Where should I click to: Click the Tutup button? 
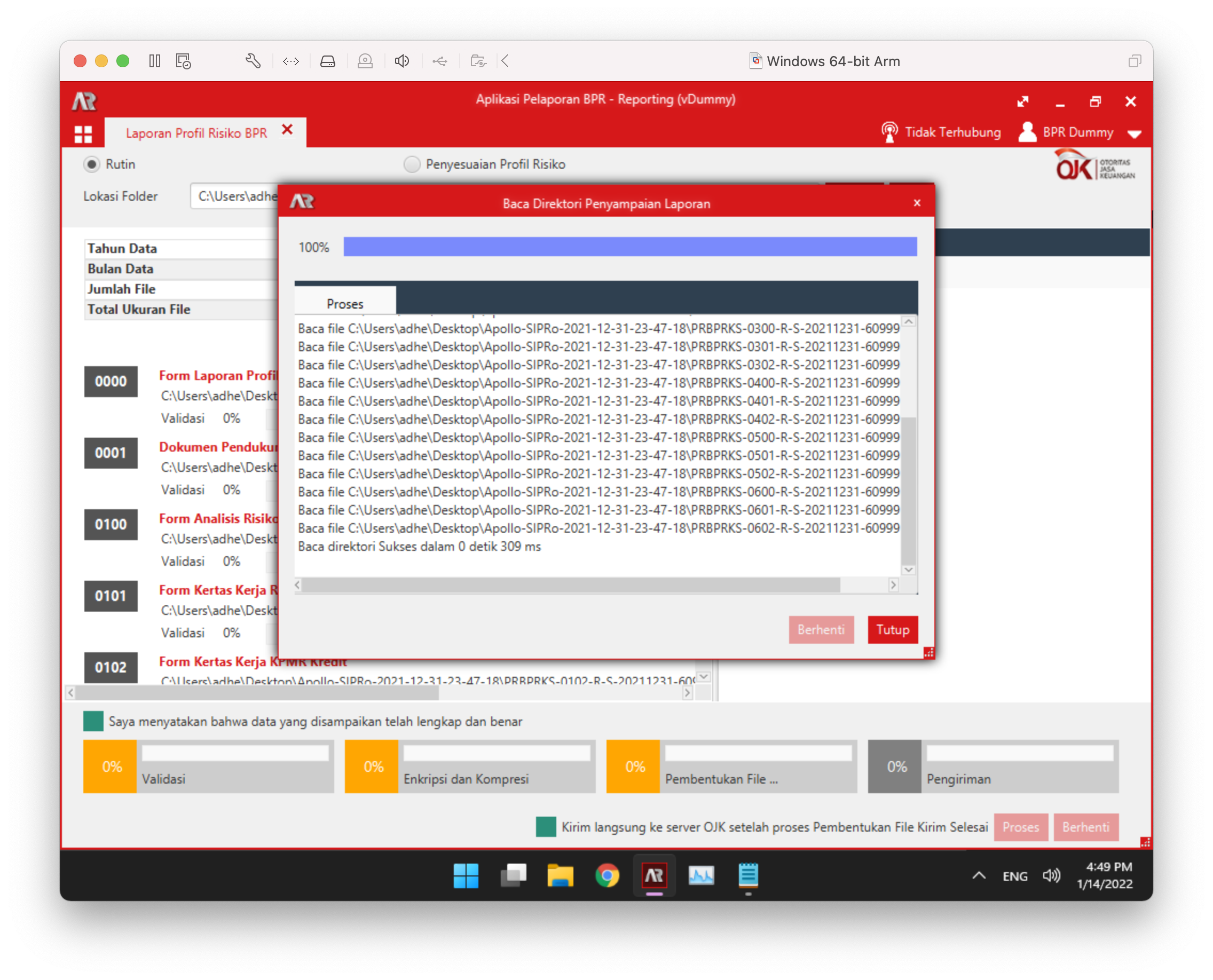(892, 629)
